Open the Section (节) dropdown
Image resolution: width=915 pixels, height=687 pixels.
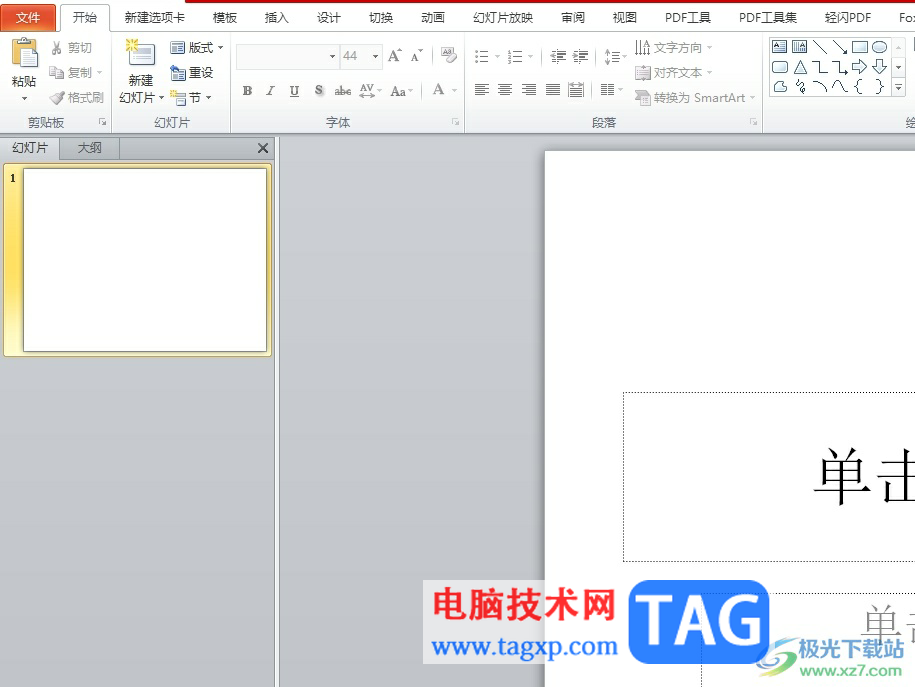(x=191, y=97)
